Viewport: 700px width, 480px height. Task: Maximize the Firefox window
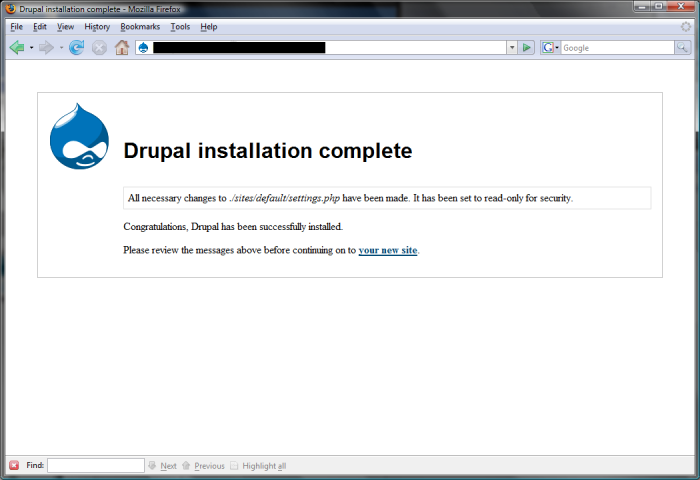658,6
